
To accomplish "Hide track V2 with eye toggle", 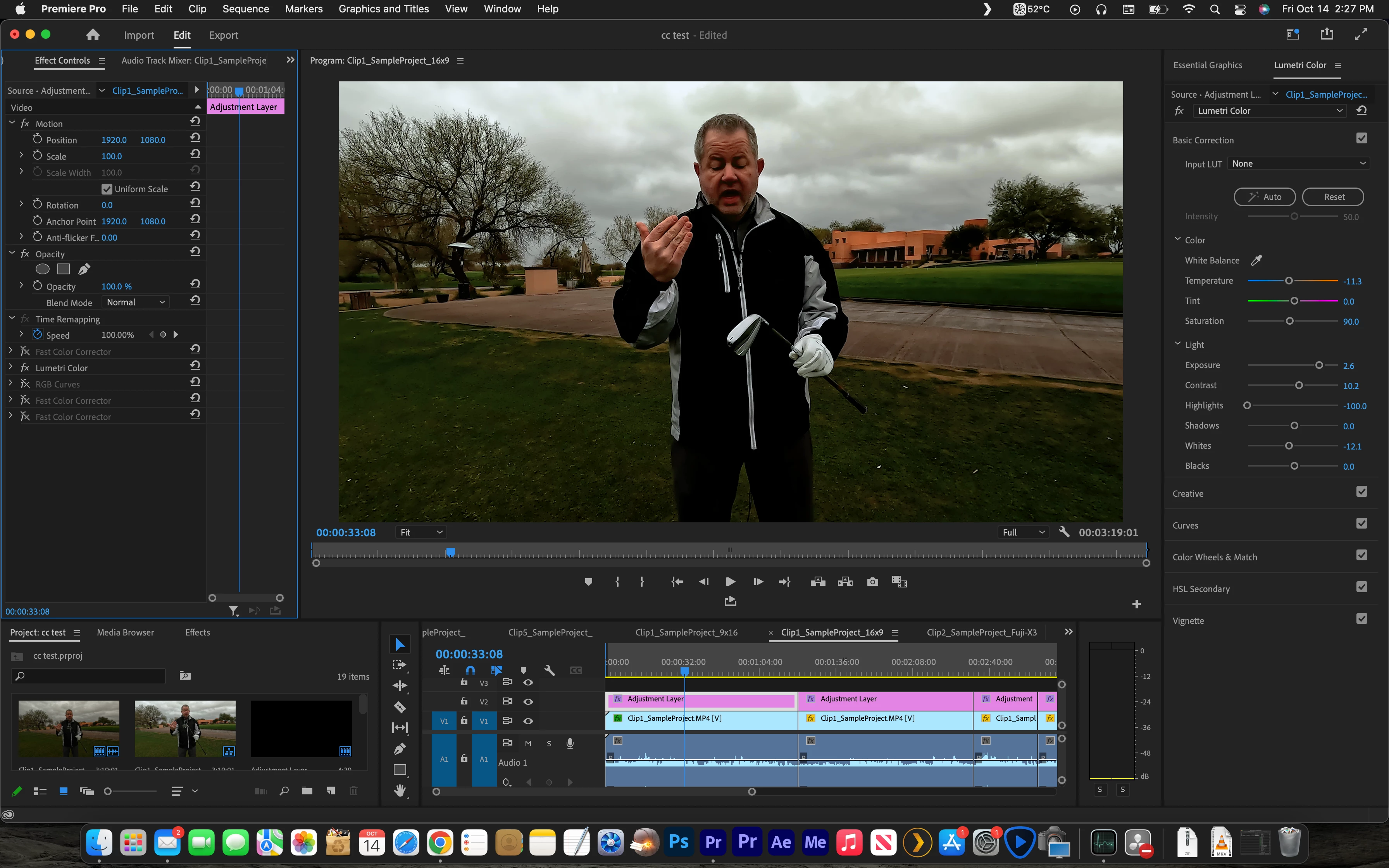I will point(528,701).
